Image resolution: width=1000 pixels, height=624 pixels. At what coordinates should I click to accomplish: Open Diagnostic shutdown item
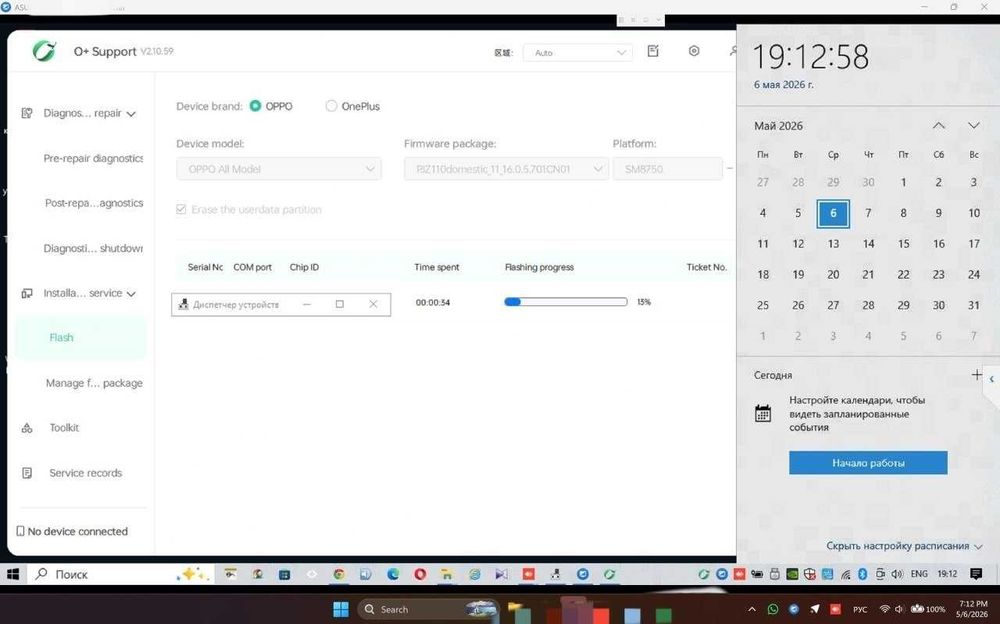tap(93, 248)
